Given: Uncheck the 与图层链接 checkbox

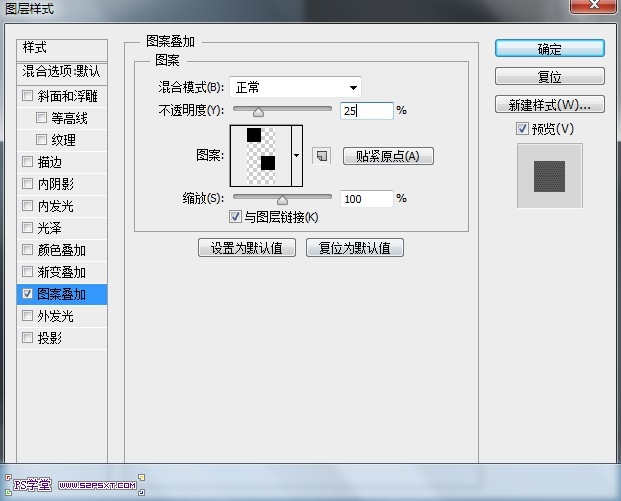Looking at the screenshot, I should (x=235, y=217).
